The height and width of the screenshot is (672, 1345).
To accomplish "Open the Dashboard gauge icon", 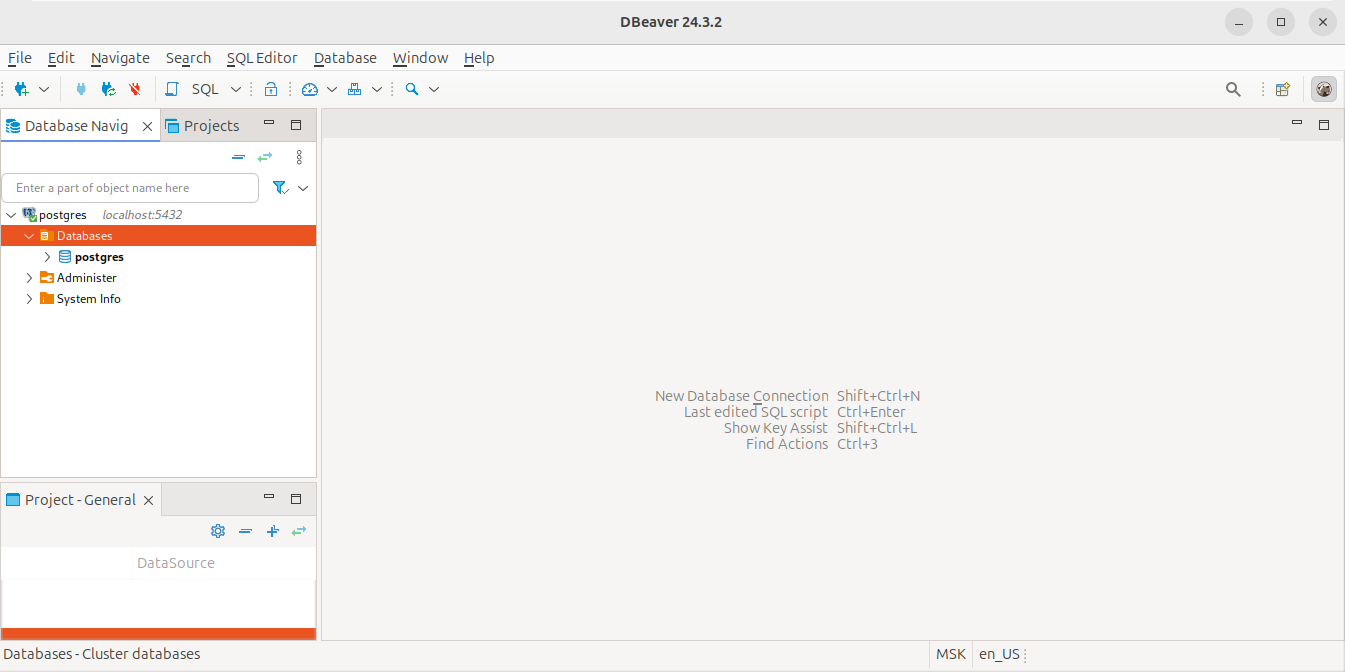I will click(x=309, y=89).
